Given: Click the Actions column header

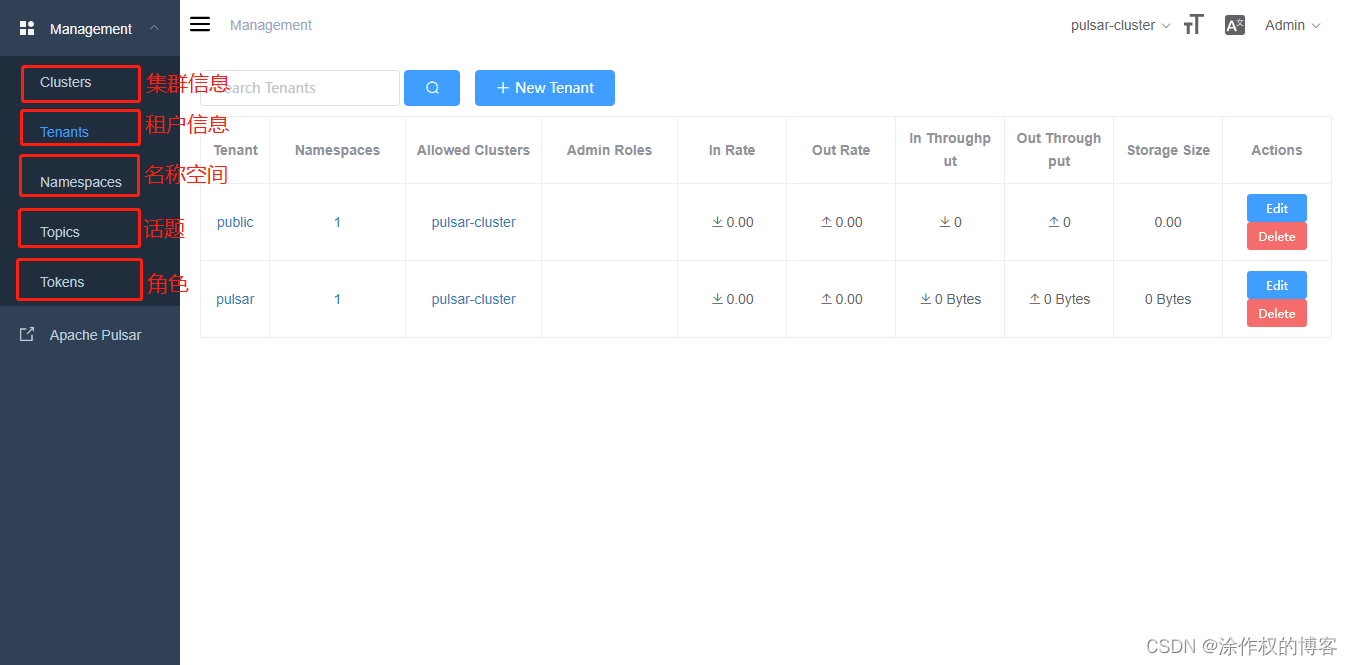Looking at the screenshot, I should coord(1277,150).
